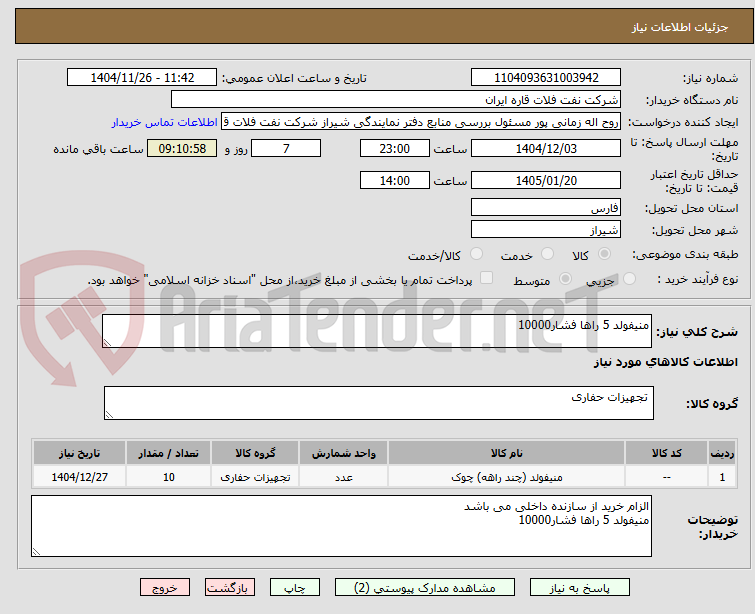755x614 pixels.
Task: Click the بازگشت back button
Action: 230,588
